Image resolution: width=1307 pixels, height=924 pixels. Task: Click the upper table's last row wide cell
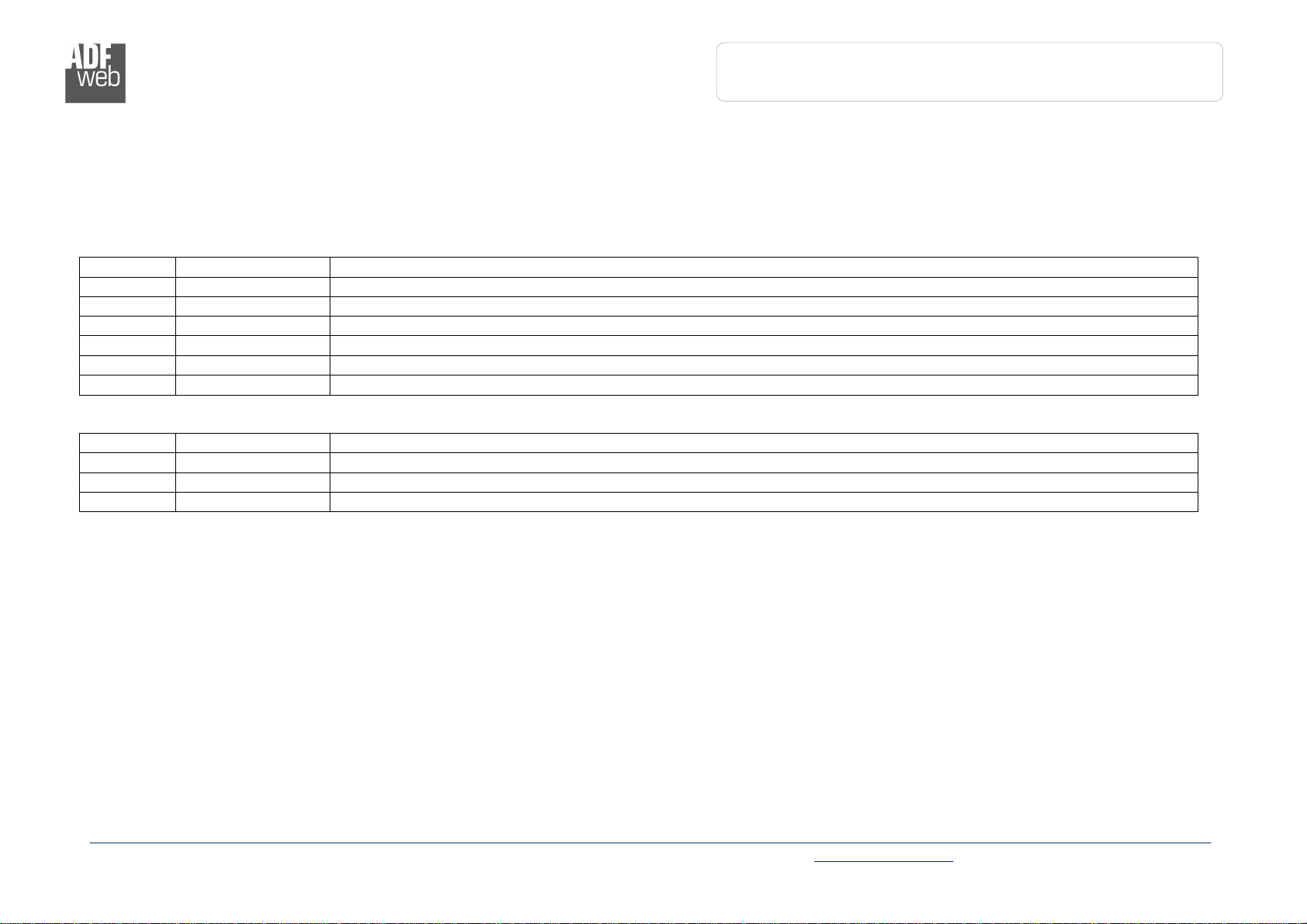click(x=764, y=385)
